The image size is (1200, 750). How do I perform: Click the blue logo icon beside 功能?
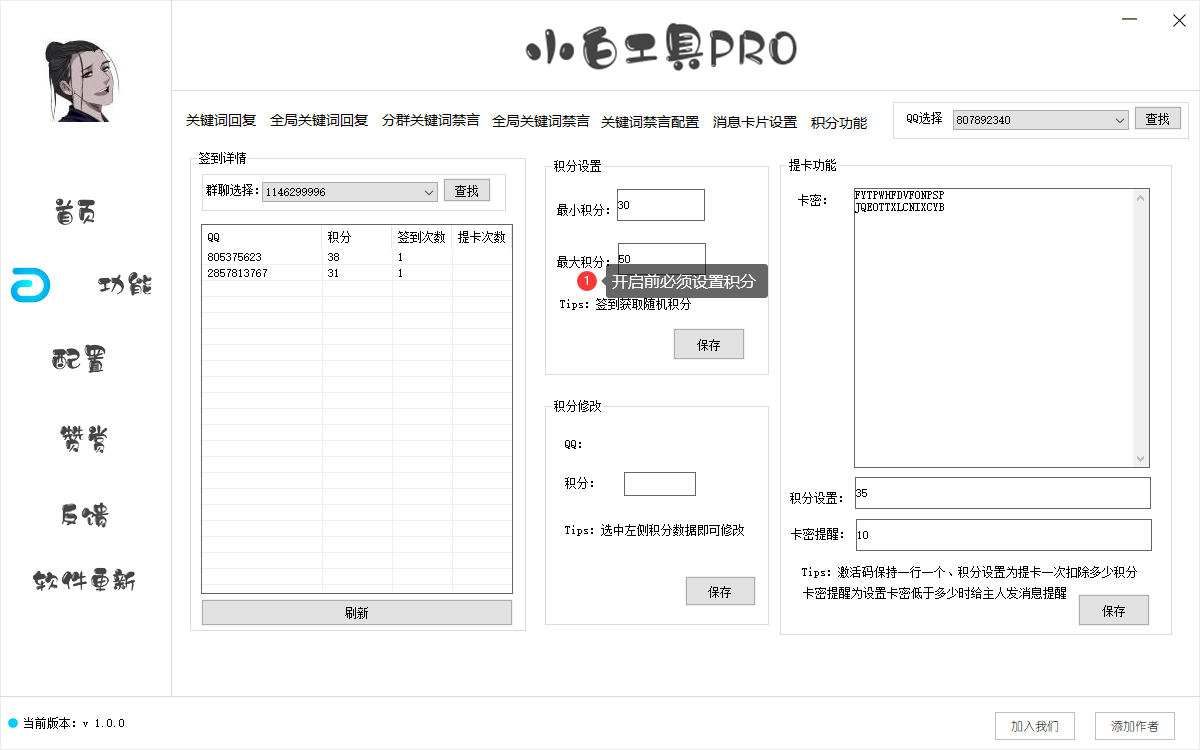point(29,283)
